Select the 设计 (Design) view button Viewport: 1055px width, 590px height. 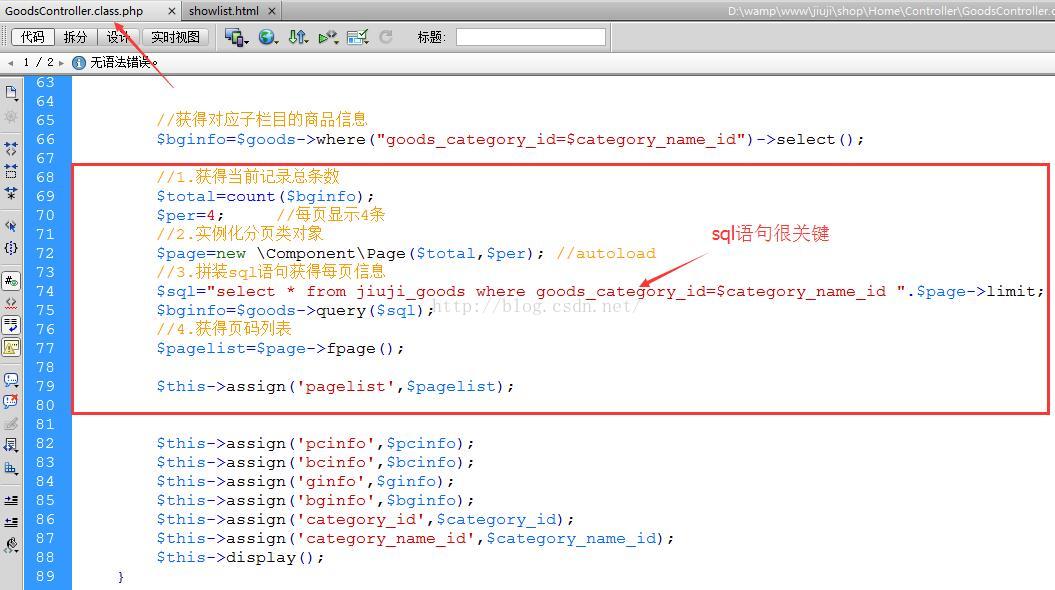point(118,37)
